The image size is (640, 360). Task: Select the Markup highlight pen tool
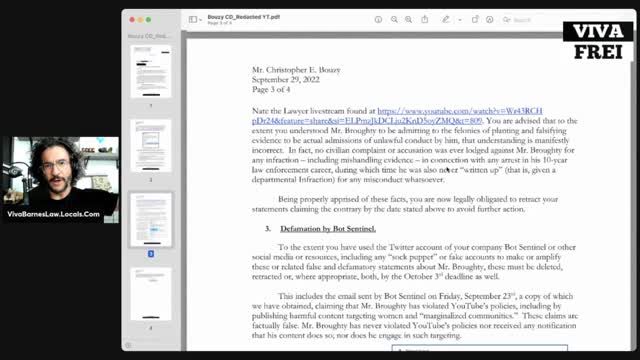[446, 20]
